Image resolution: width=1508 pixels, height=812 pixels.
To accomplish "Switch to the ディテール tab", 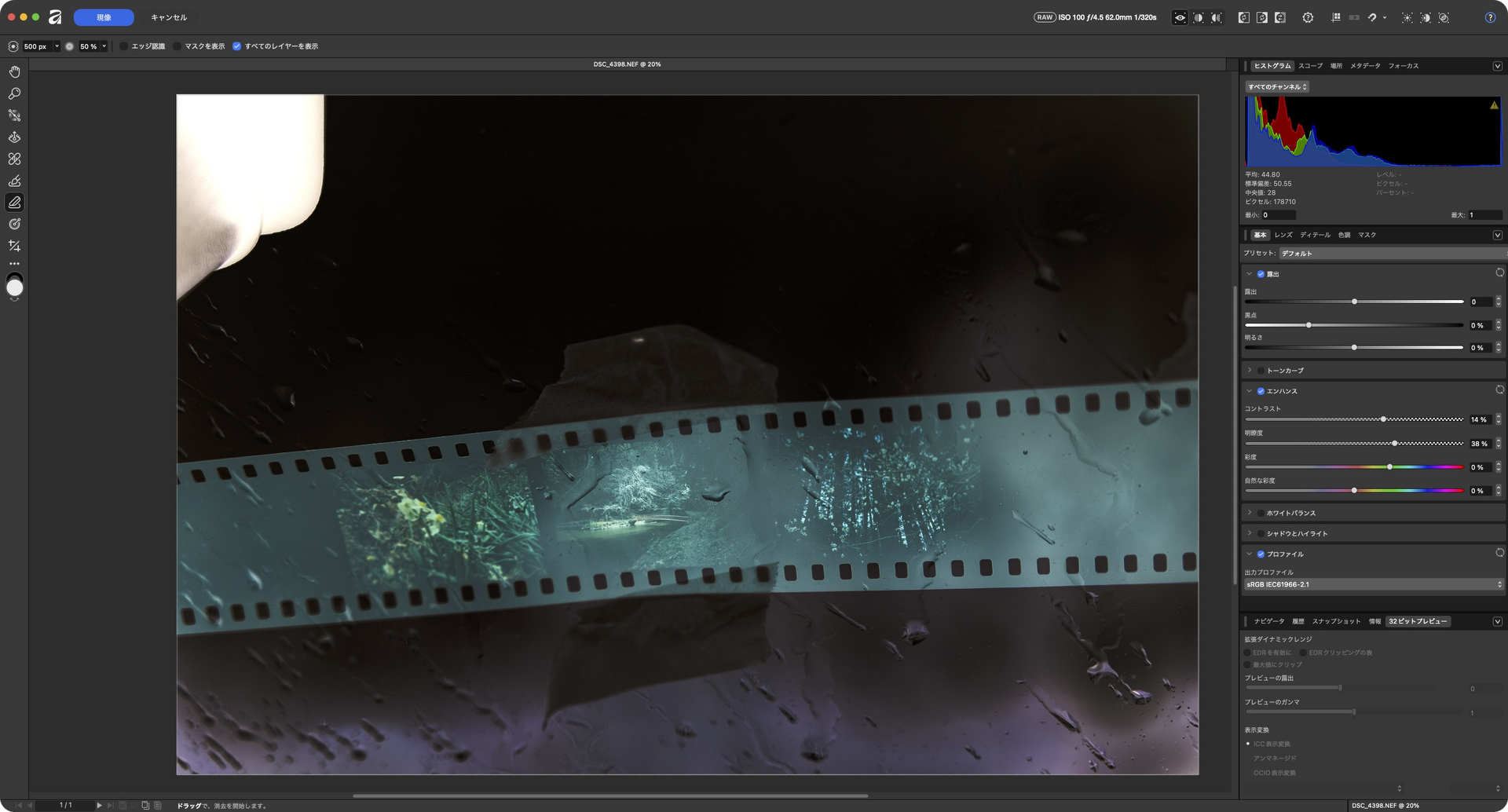I will tap(1315, 235).
